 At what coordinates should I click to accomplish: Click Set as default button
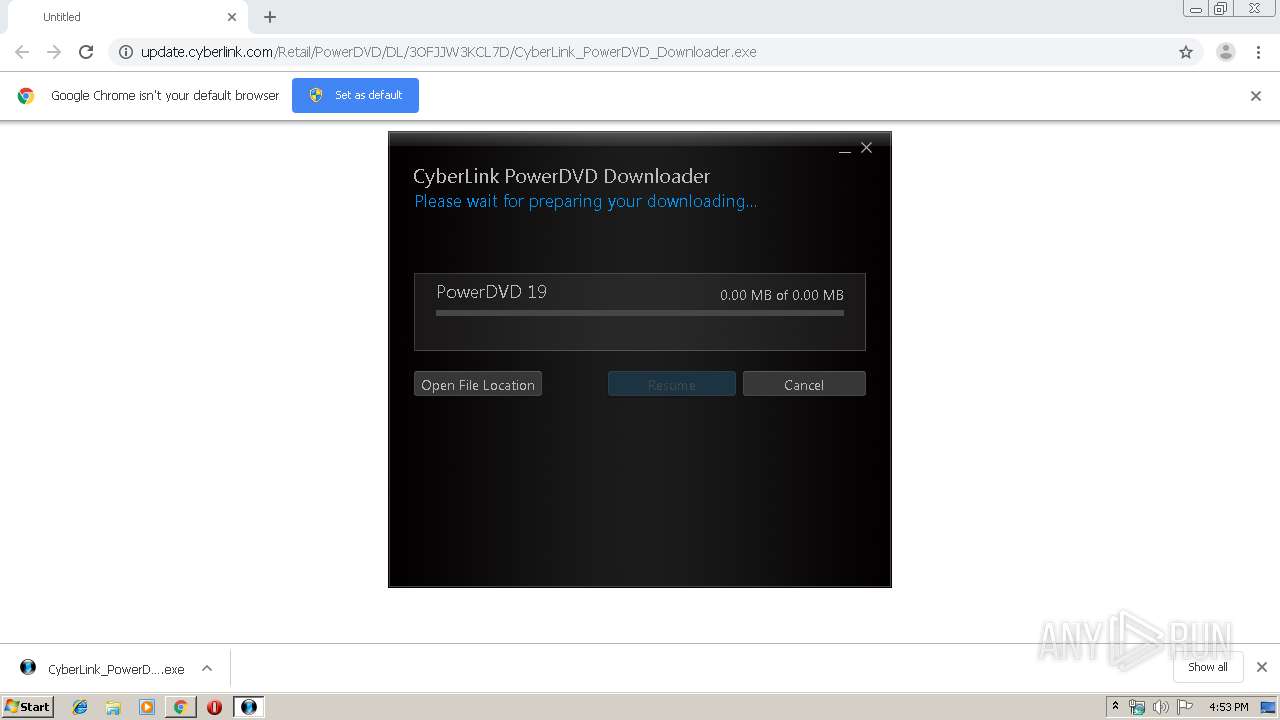point(355,95)
